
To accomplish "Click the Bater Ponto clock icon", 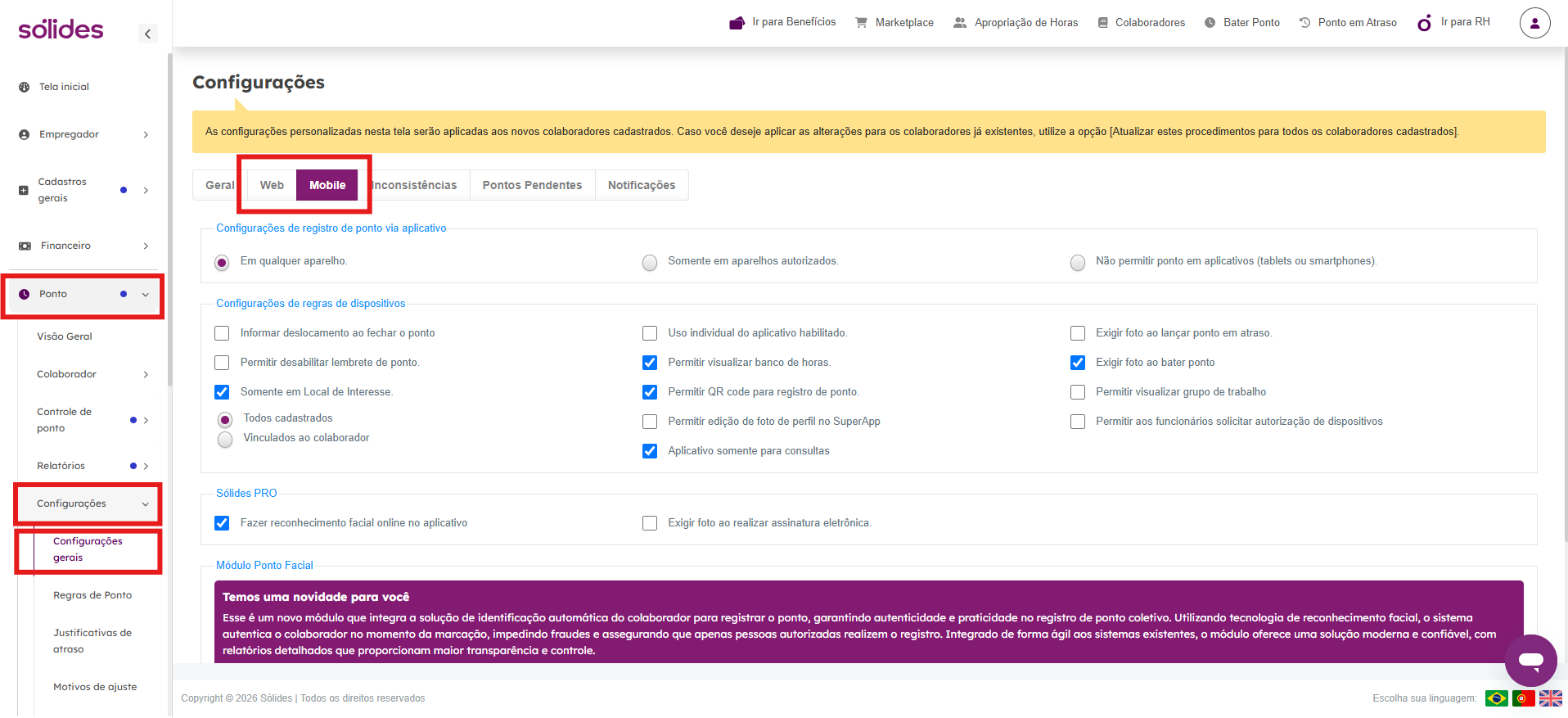I will [1210, 23].
